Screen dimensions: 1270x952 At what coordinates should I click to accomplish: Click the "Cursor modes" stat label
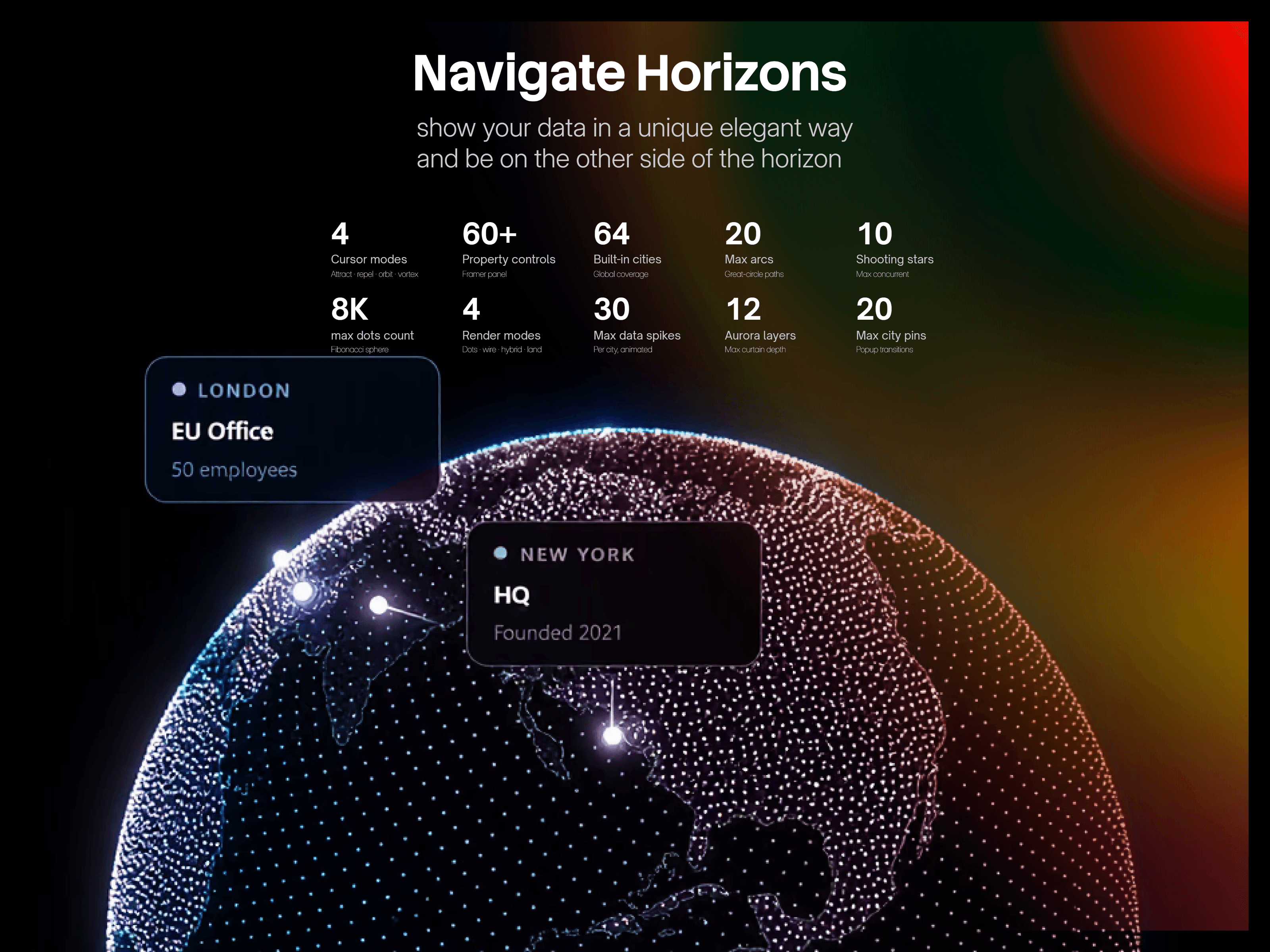tap(369, 259)
